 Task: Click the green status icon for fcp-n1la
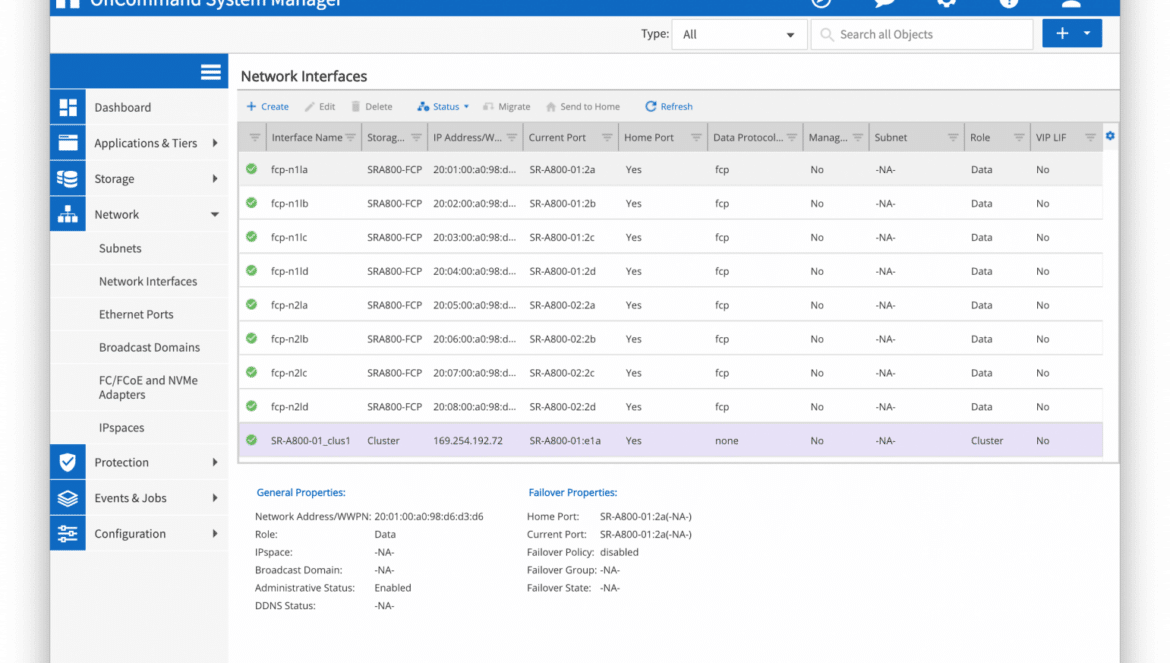pyautogui.click(x=251, y=169)
